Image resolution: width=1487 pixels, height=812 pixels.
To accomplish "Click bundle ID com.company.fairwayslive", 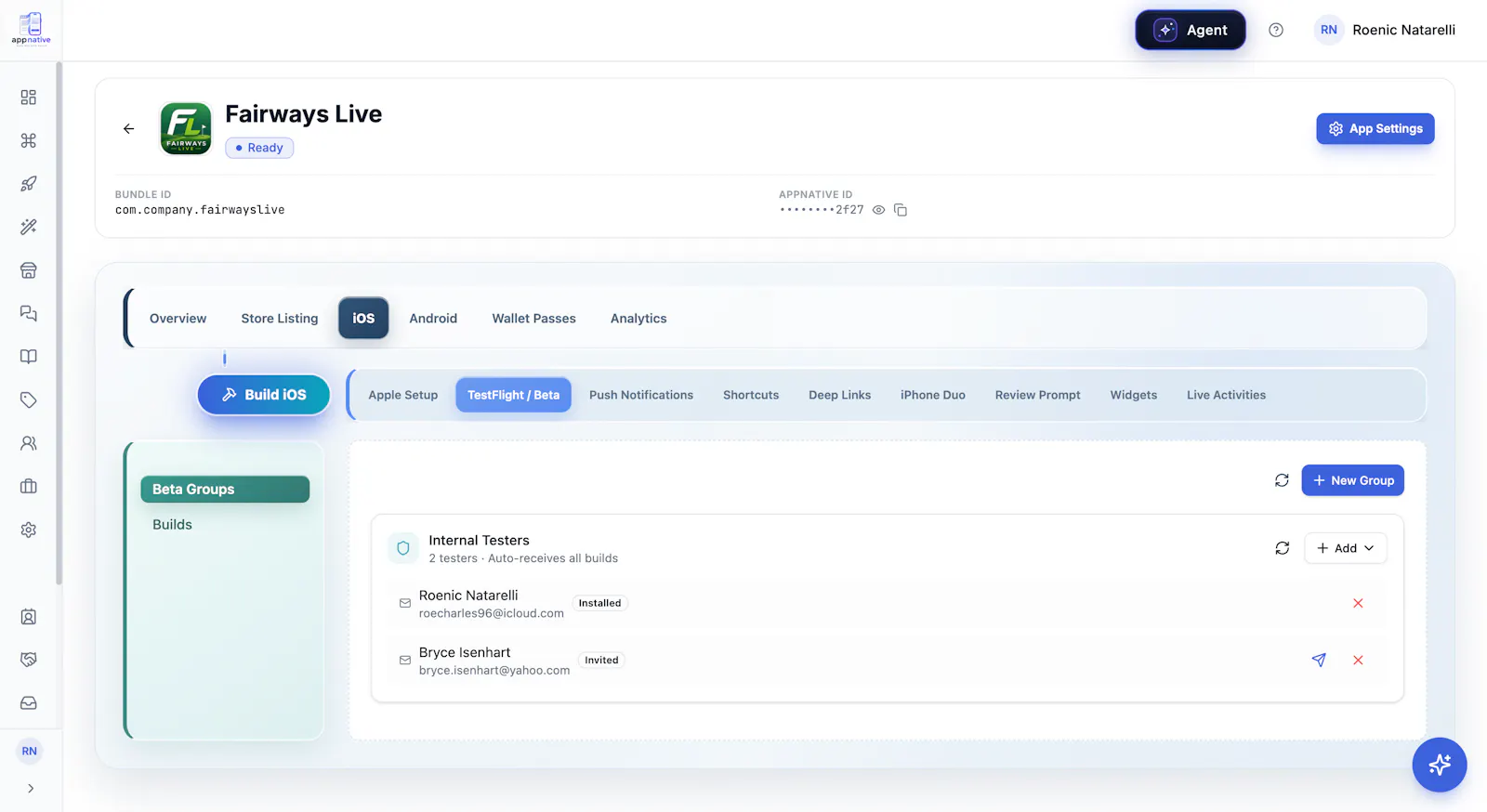I will pyautogui.click(x=200, y=210).
